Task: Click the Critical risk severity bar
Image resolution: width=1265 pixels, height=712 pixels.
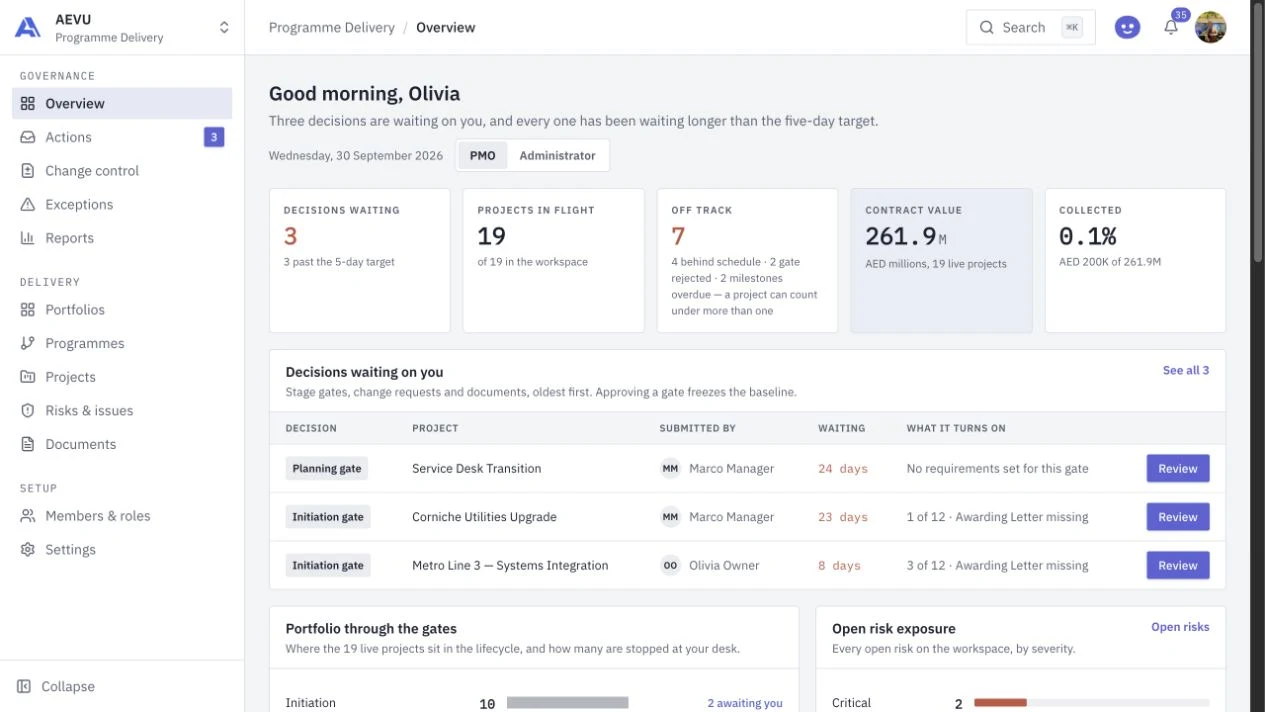Action: coord(1092,703)
